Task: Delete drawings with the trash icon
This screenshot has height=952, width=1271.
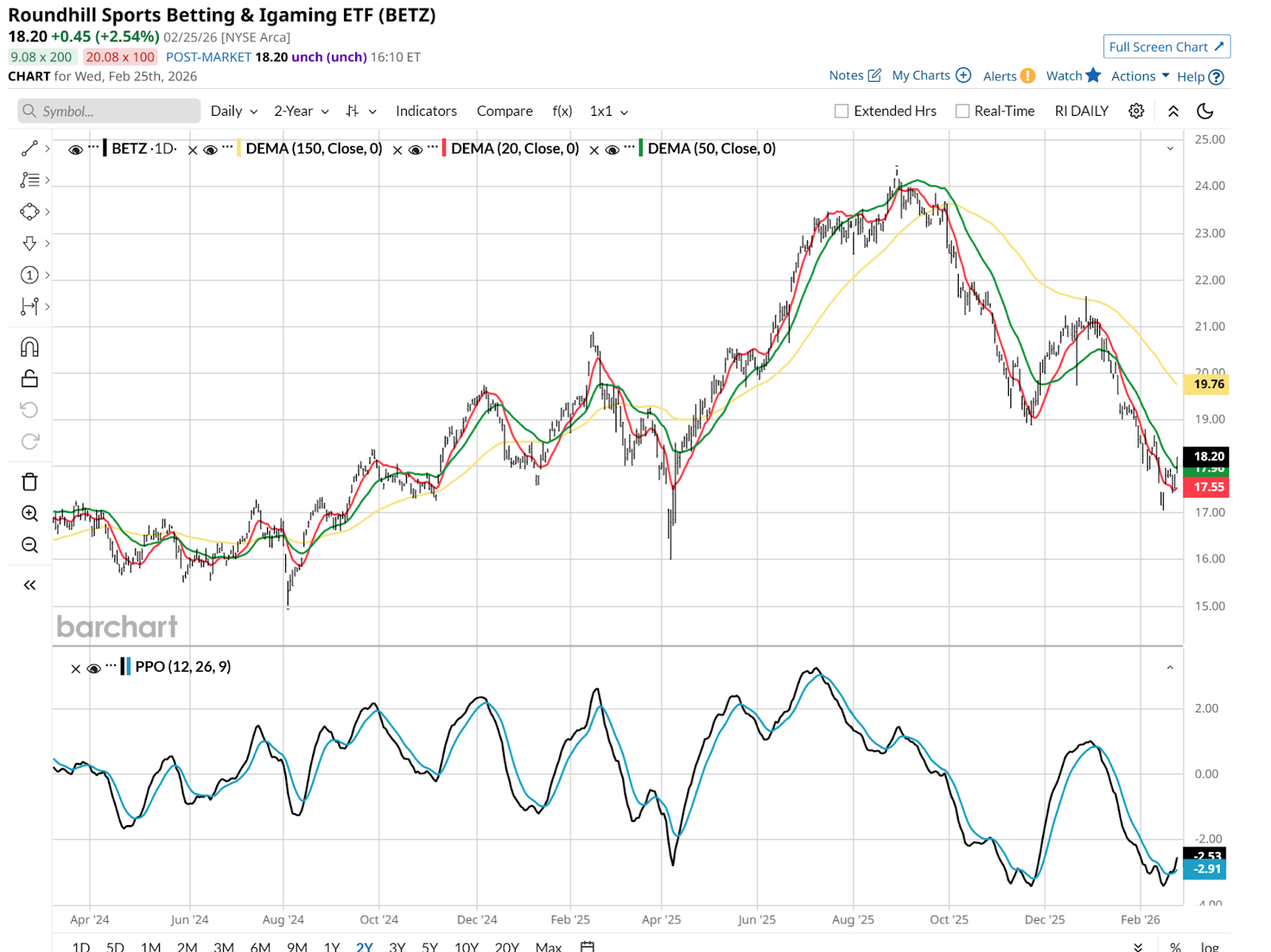Action: tap(29, 482)
